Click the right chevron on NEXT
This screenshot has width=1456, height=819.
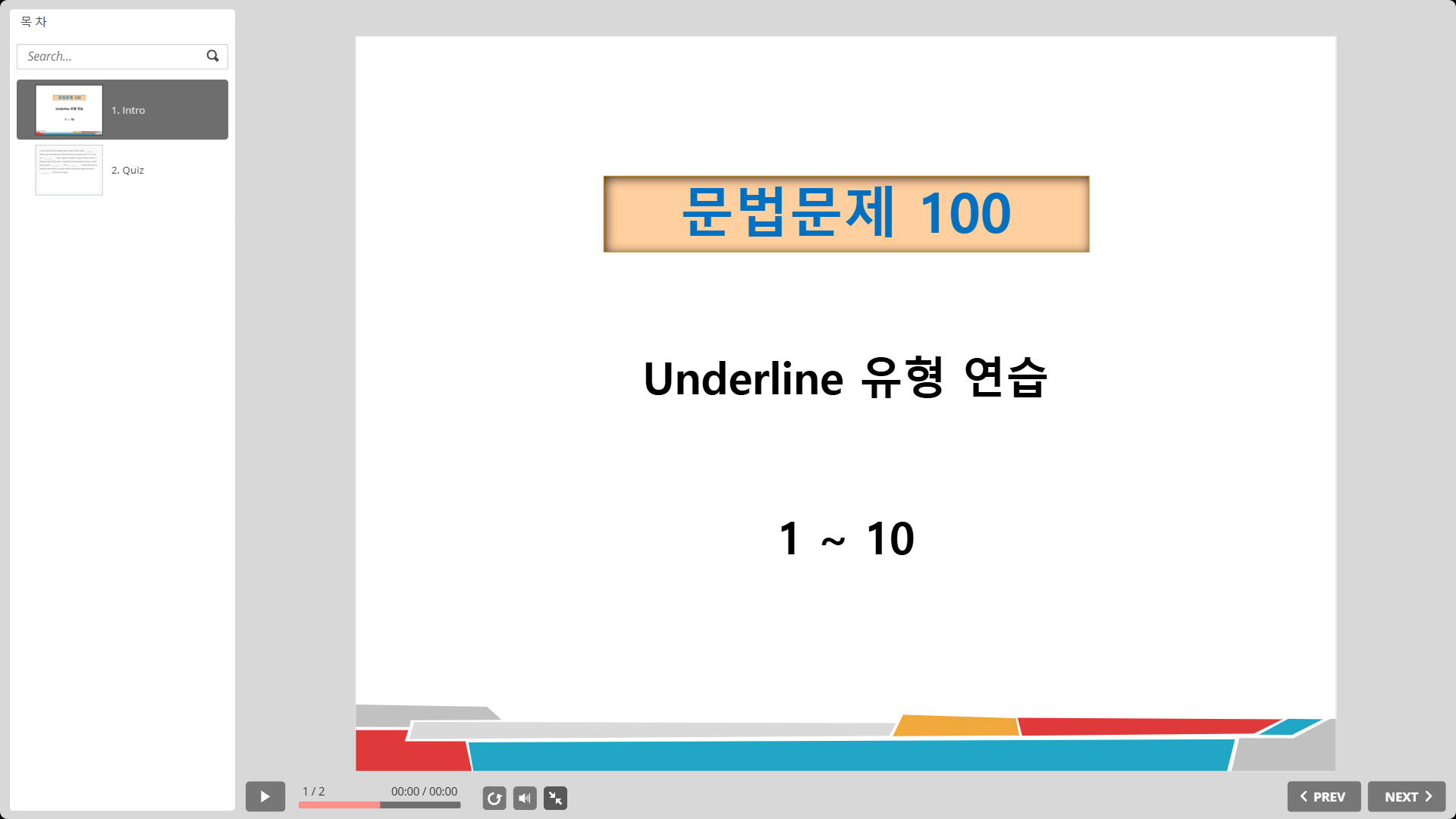(1429, 796)
